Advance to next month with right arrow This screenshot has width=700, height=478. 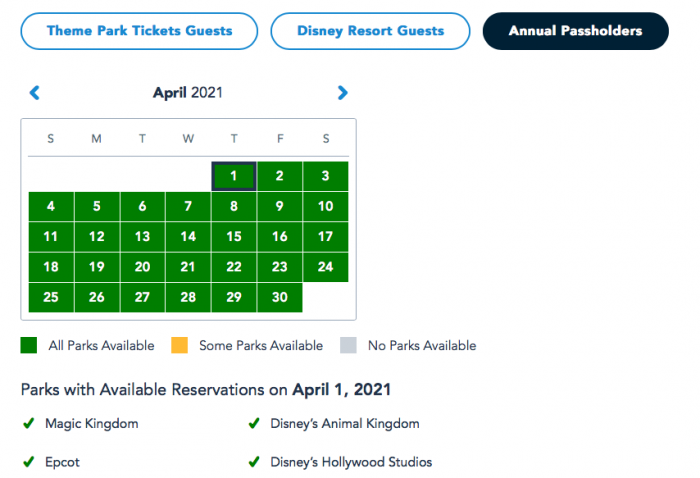[343, 93]
